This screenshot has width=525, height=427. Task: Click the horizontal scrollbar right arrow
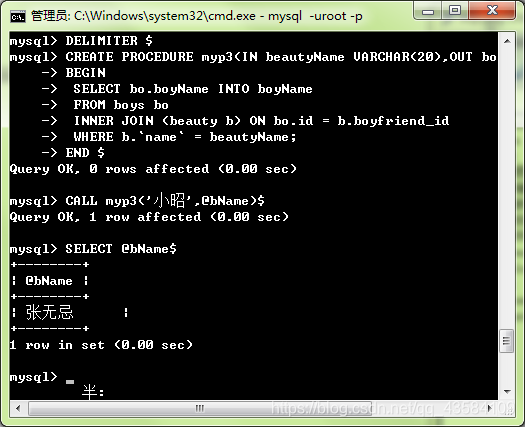click(x=490, y=408)
